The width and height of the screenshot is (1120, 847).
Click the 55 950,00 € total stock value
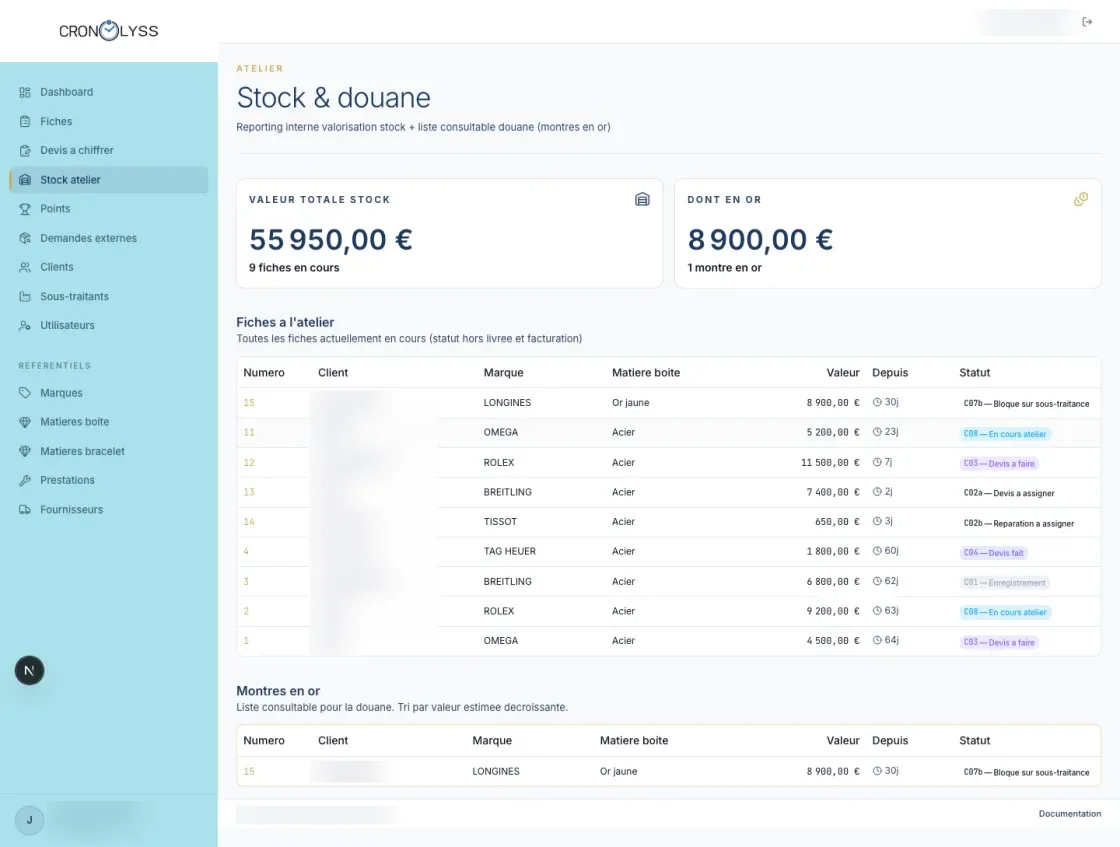[331, 239]
